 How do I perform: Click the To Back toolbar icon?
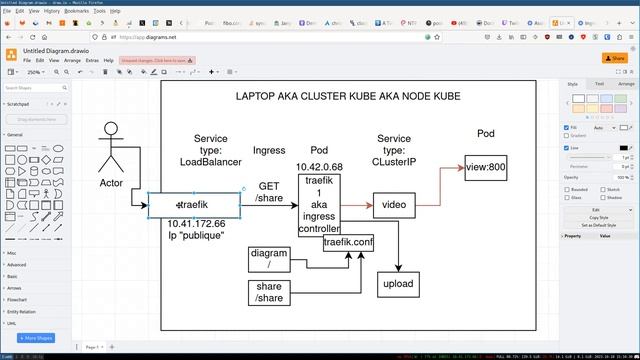point(130,72)
